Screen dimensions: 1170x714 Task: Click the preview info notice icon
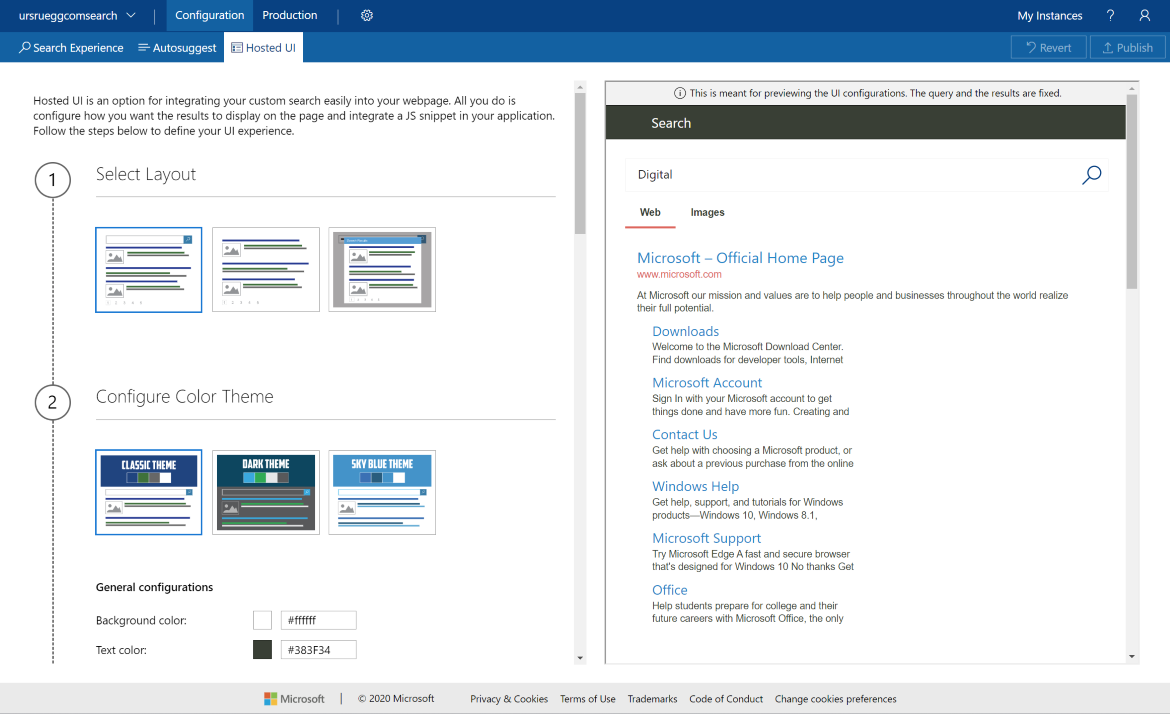[680, 93]
